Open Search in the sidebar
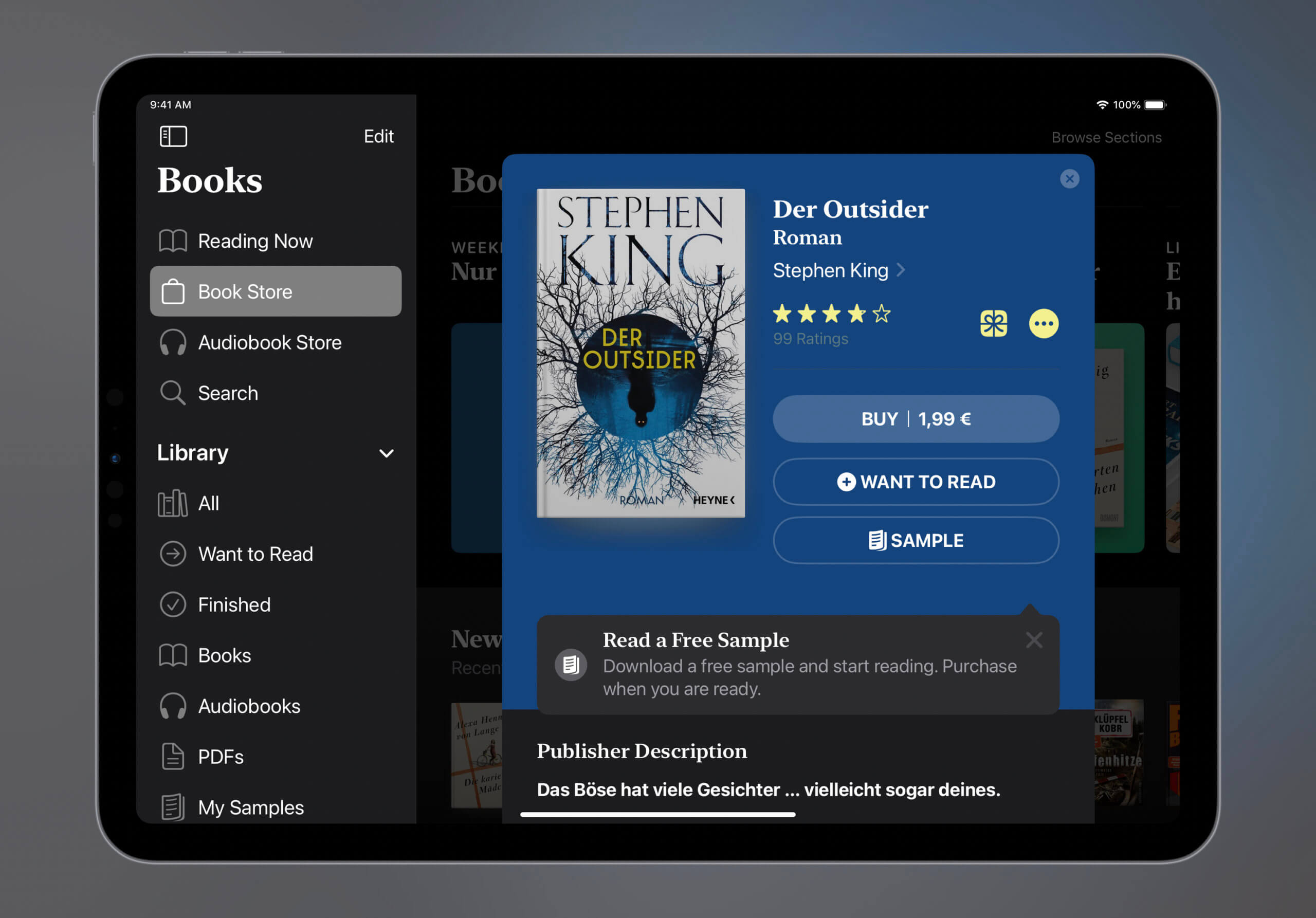Image resolution: width=1316 pixels, height=918 pixels. tap(276, 393)
